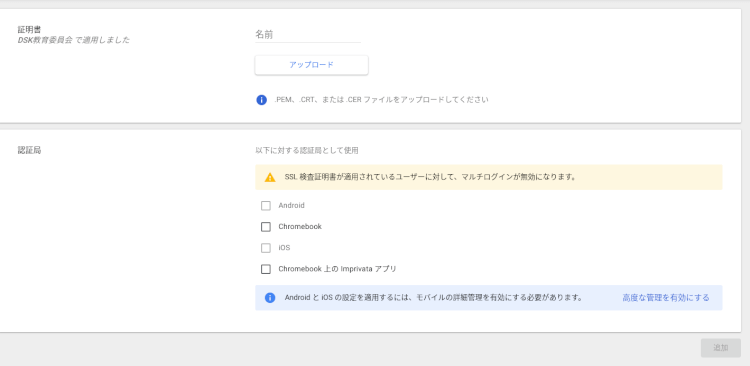Image resolution: width=750 pixels, height=366 pixels.
Task: Click the 追加 add button
Action: (x=721, y=348)
